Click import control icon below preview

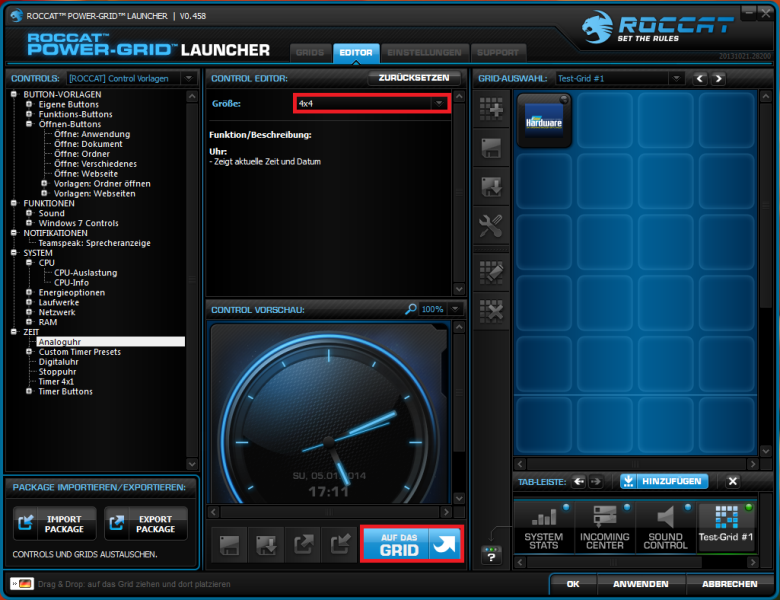coord(340,545)
